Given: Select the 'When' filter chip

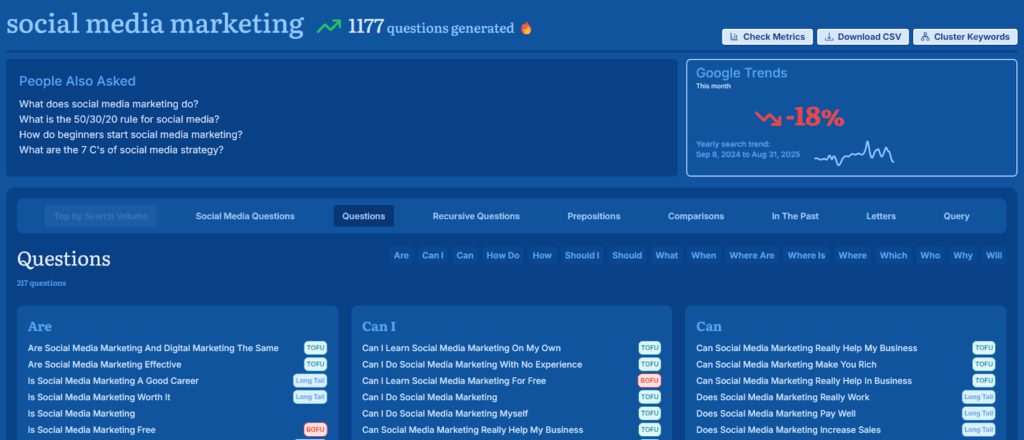Looking at the screenshot, I should [703, 255].
